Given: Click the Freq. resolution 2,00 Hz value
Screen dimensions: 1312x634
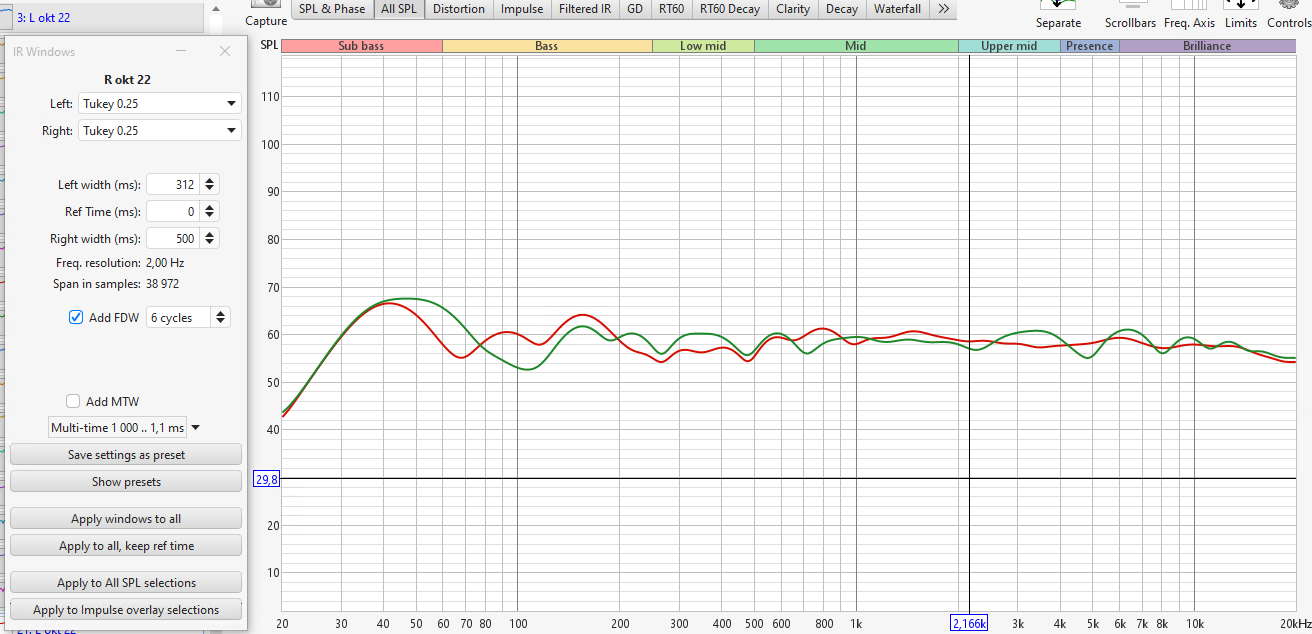Looking at the screenshot, I should click(x=165, y=263).
